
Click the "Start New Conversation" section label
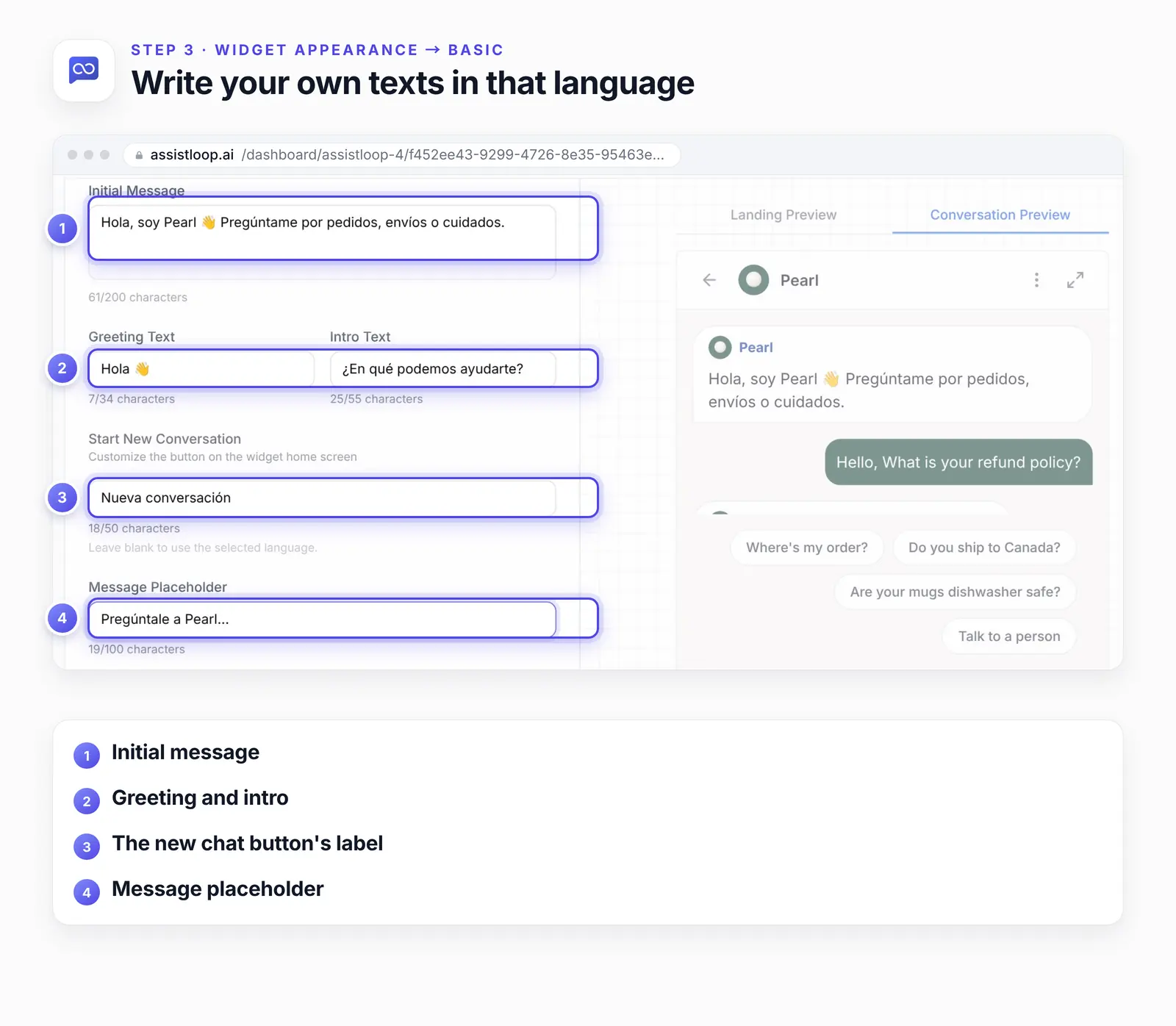165,439
